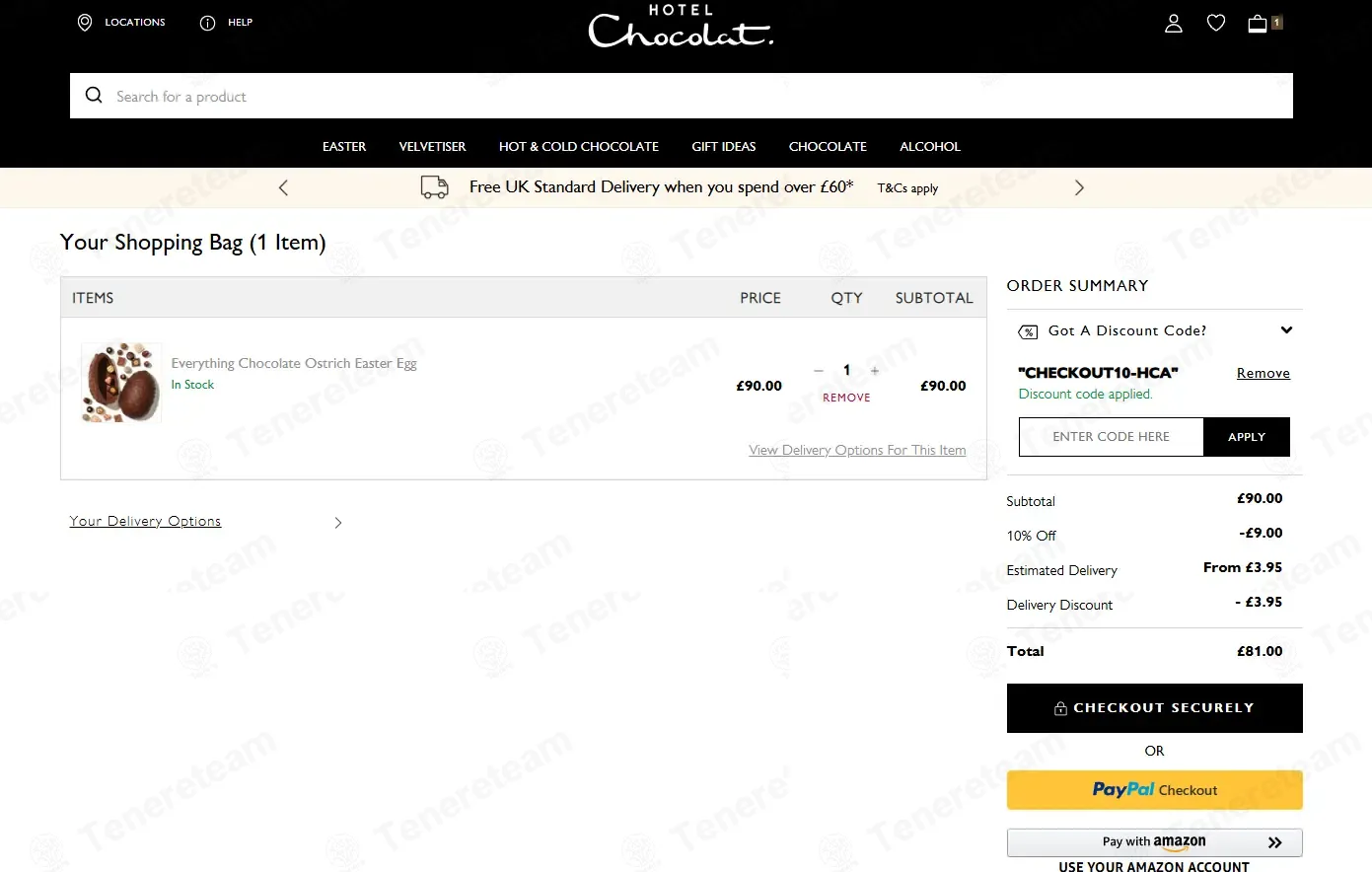Click the delivery truck icon in banner
The height and width of the screenshot is (872, 1372).
click(435, 187)
